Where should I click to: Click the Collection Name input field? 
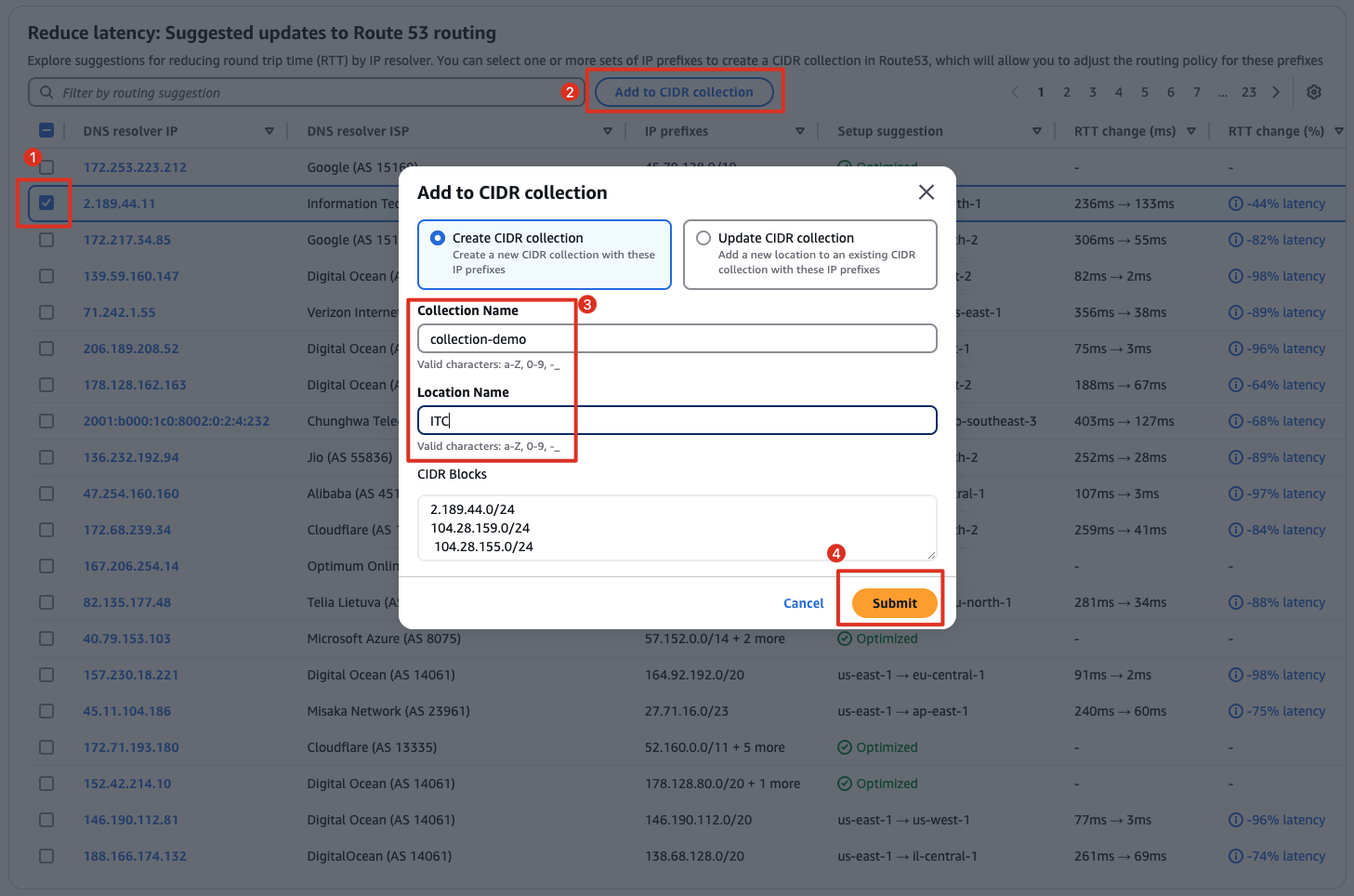677,338
